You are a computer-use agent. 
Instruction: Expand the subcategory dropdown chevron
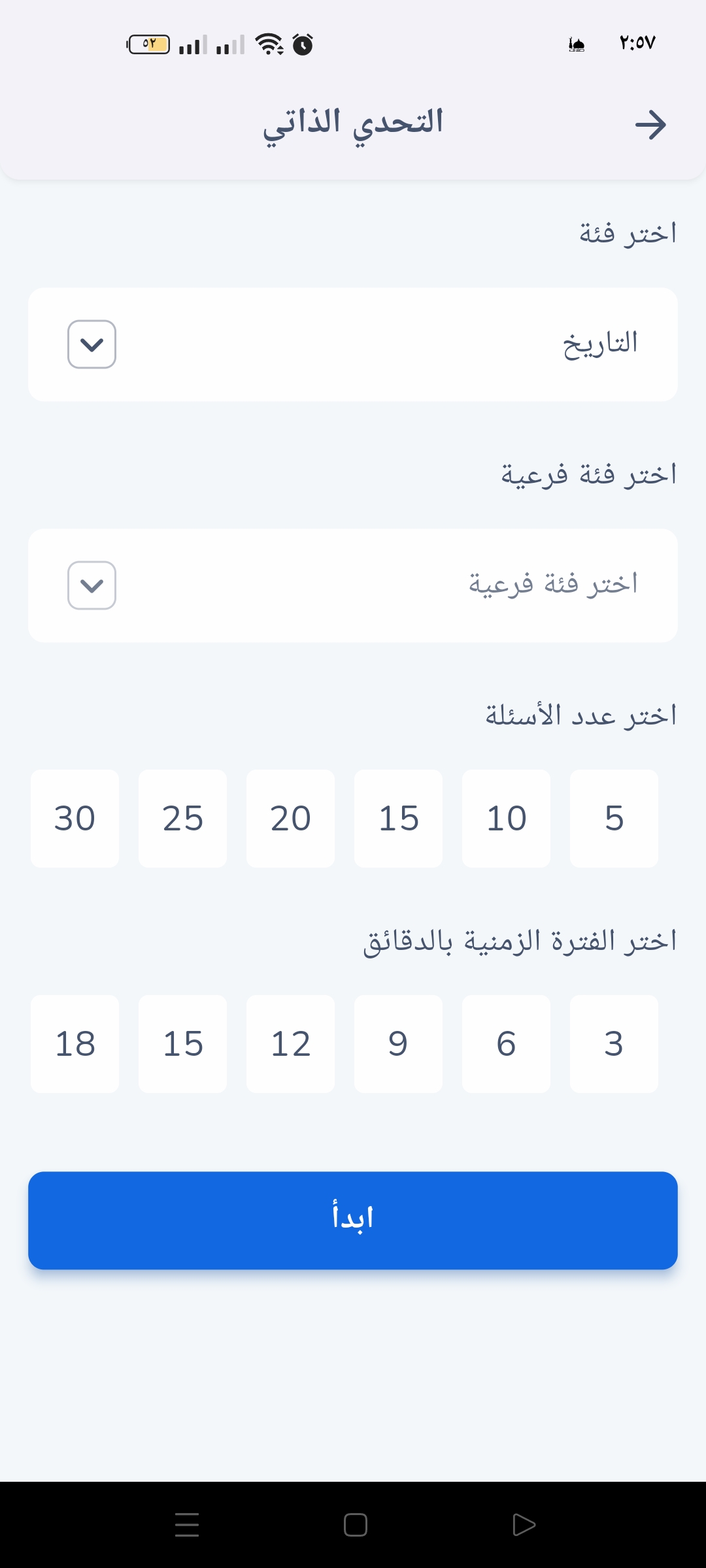[x=92, y=585]
